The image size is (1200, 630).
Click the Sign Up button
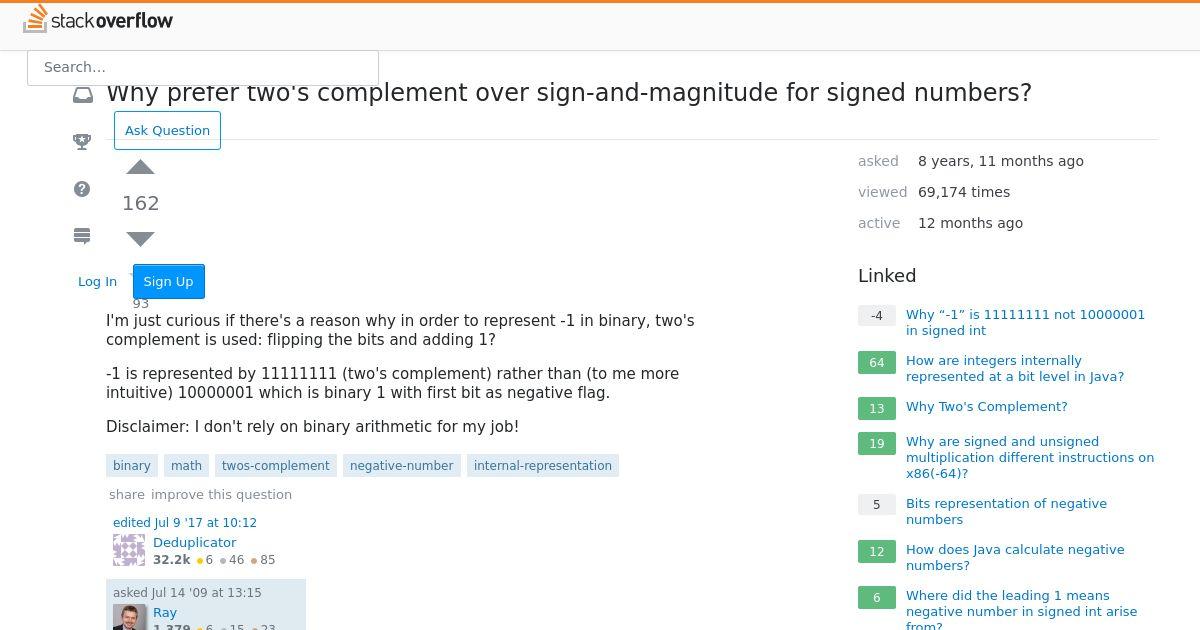tap(168, 281)
